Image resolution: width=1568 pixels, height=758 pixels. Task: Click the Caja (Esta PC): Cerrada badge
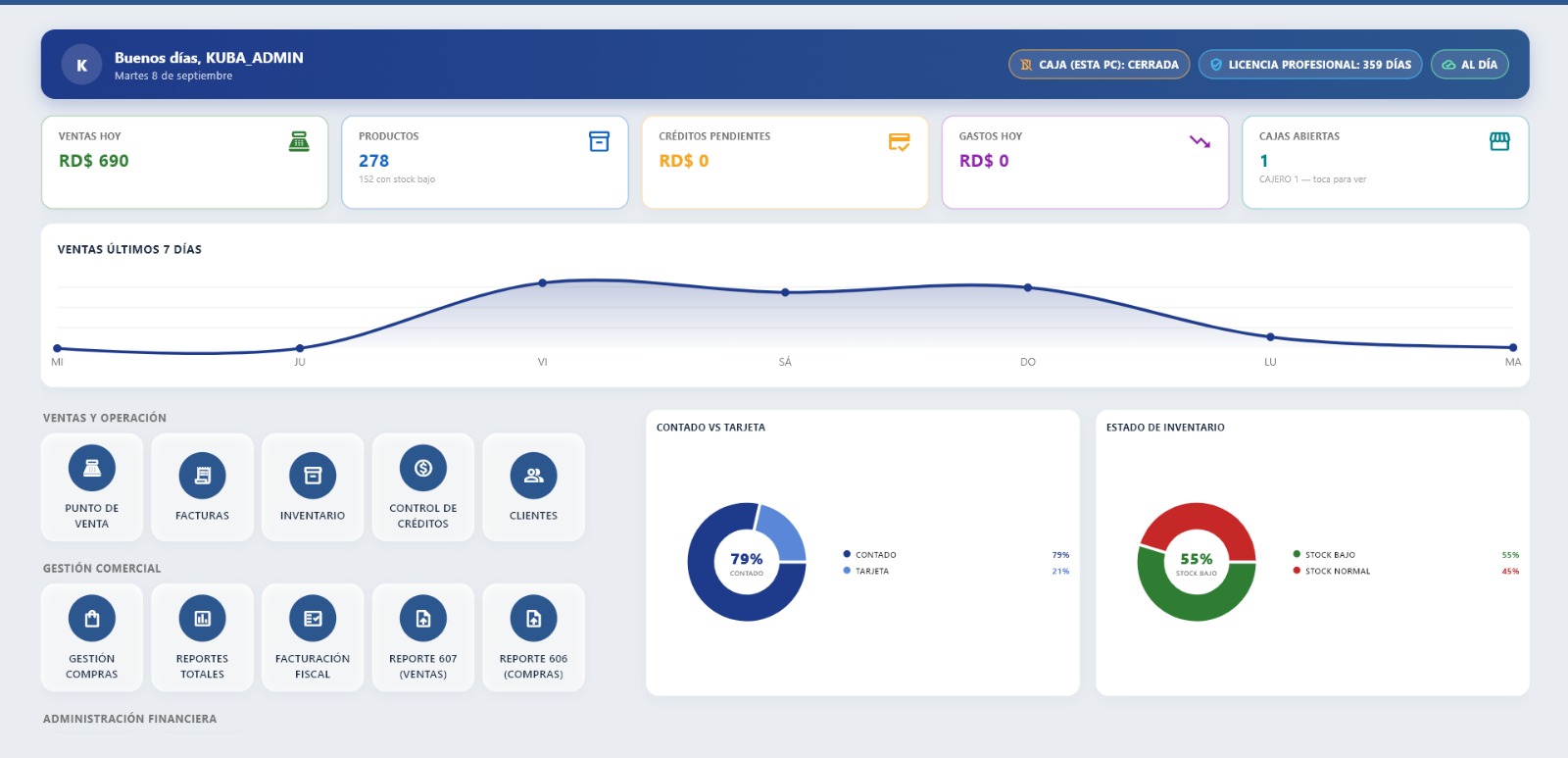(1100, 65)
